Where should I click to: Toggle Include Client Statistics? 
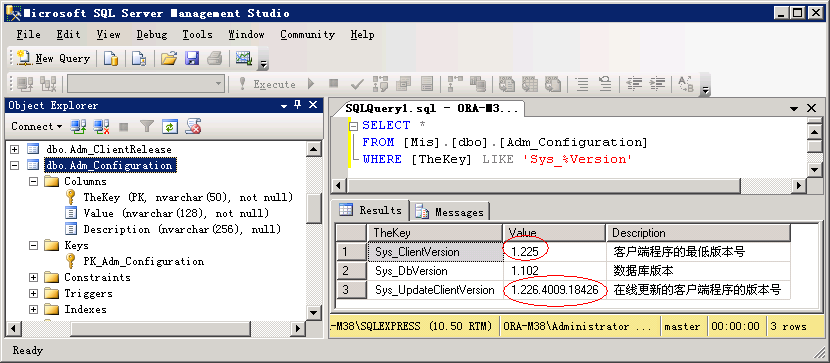click(478, 84)
